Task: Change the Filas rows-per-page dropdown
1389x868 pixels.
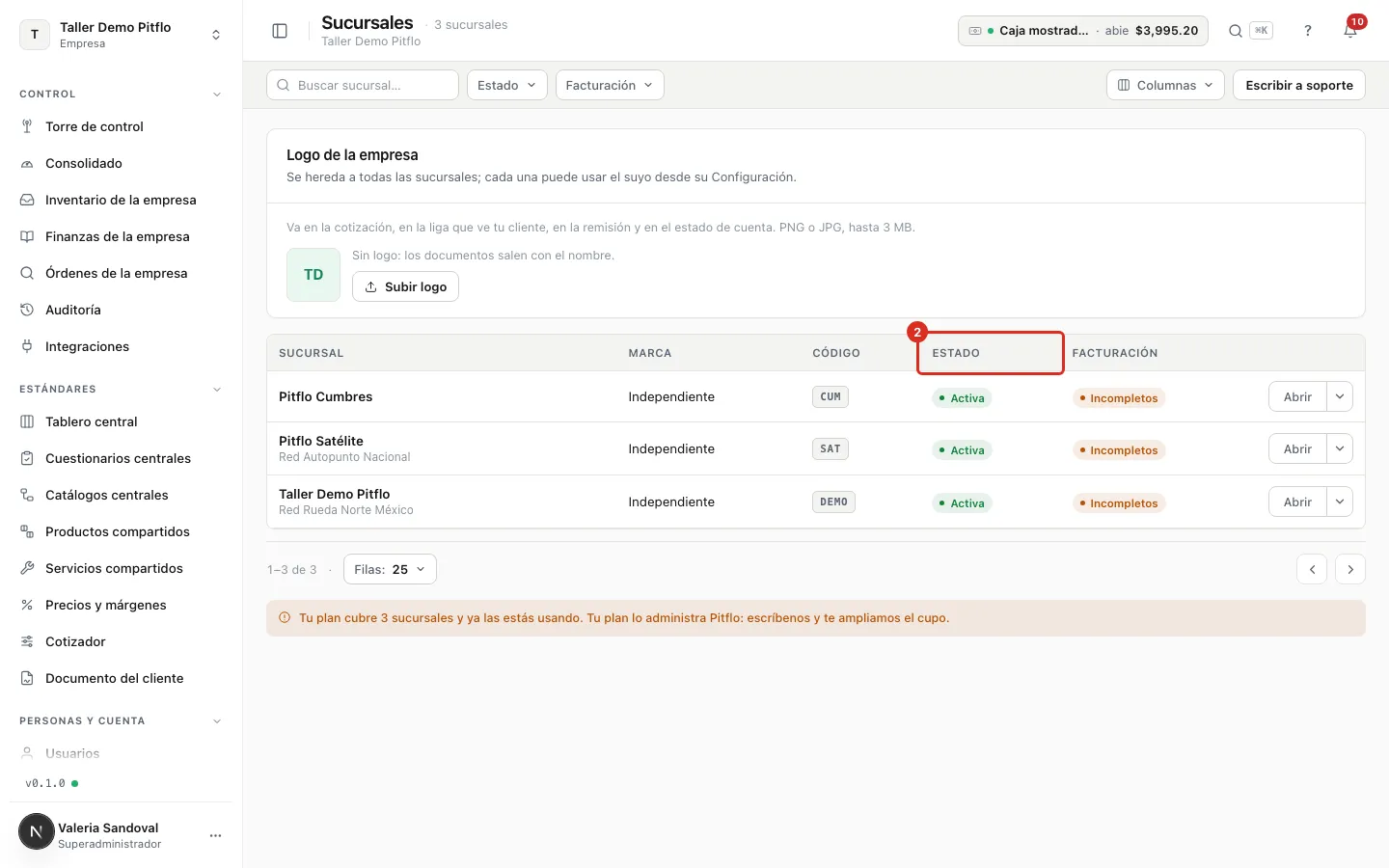Action: click(390, 569)
